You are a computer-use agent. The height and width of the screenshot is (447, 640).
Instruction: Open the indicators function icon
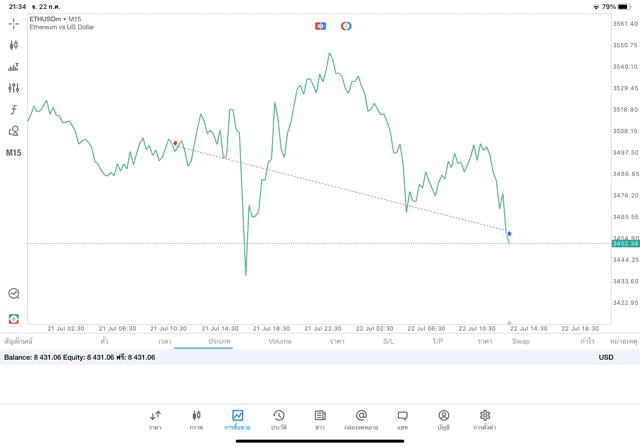point(14,110)
